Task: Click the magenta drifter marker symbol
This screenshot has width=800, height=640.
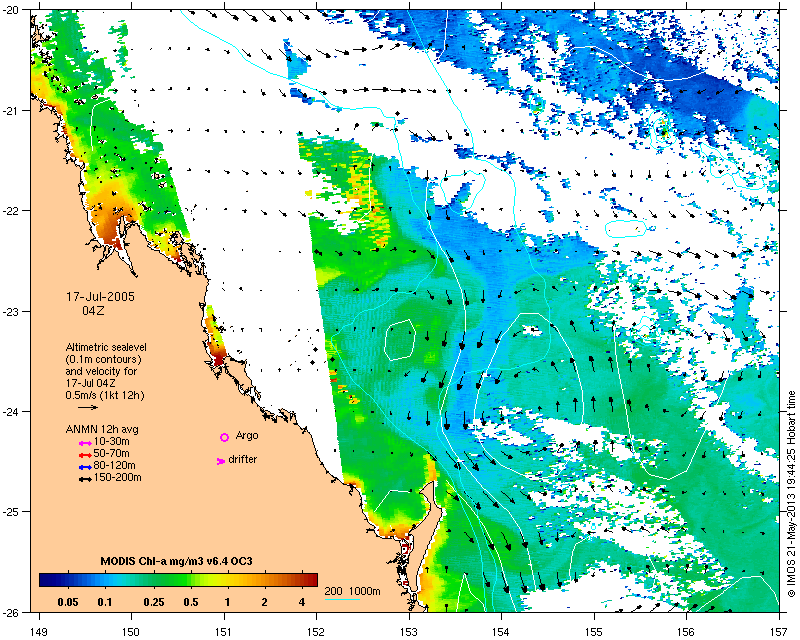Action: (x=221, y=461)
